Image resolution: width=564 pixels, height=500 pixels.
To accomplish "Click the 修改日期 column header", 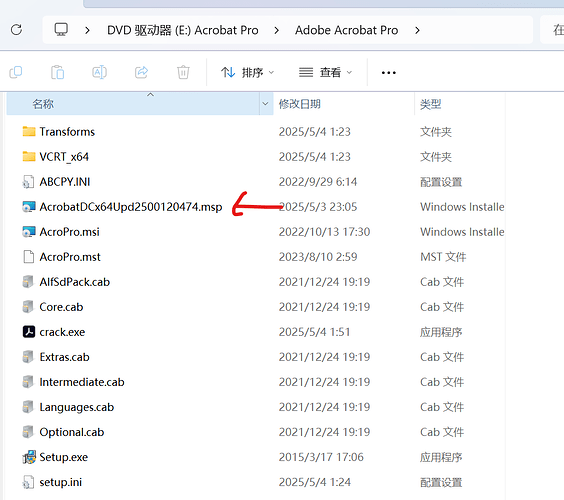I will [299, 104].
